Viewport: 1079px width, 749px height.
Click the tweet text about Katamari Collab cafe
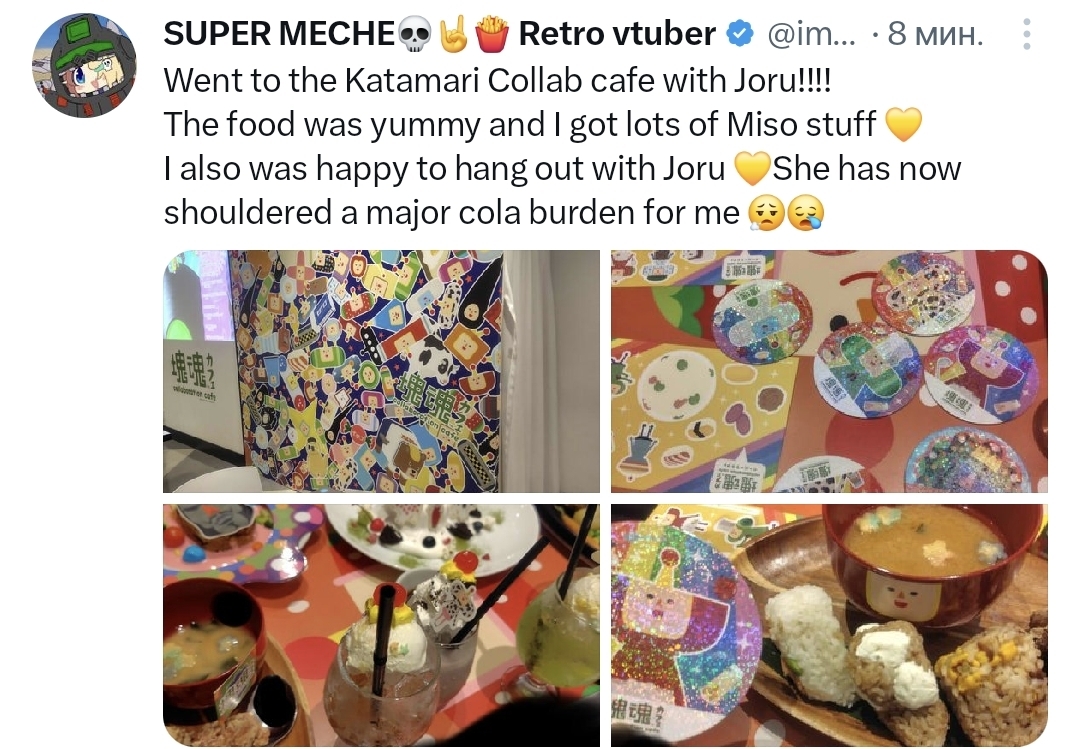[498, 81]
